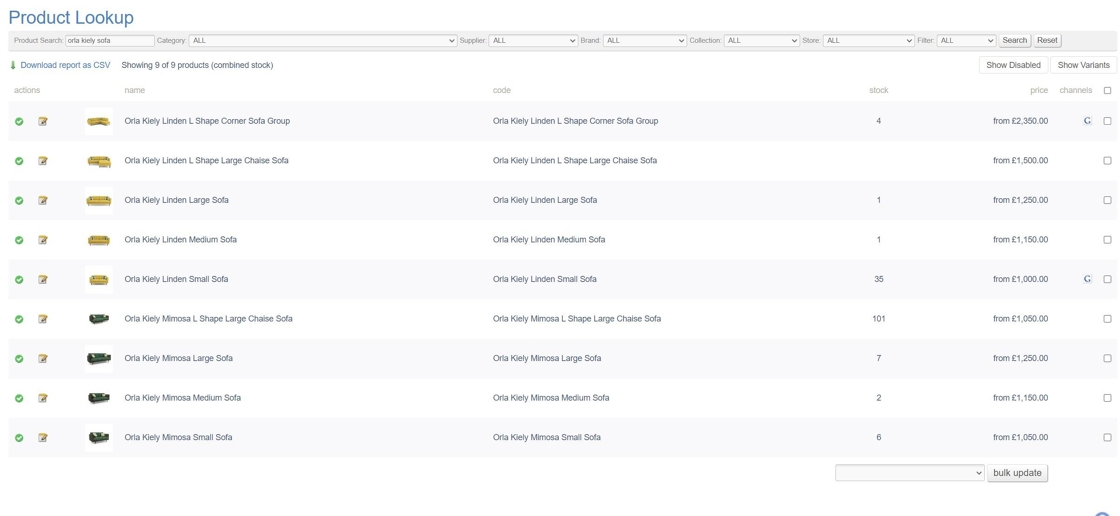The height and width of the screenshot is (516, 1120).
Task: Click Google channel icon for Linden Small Sofa
Action: point(1087,279)
